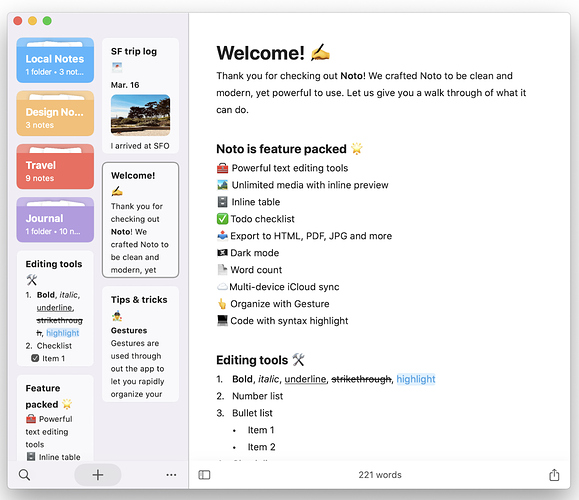Click bullet Item 2 in the editor

tap(261, 447)
